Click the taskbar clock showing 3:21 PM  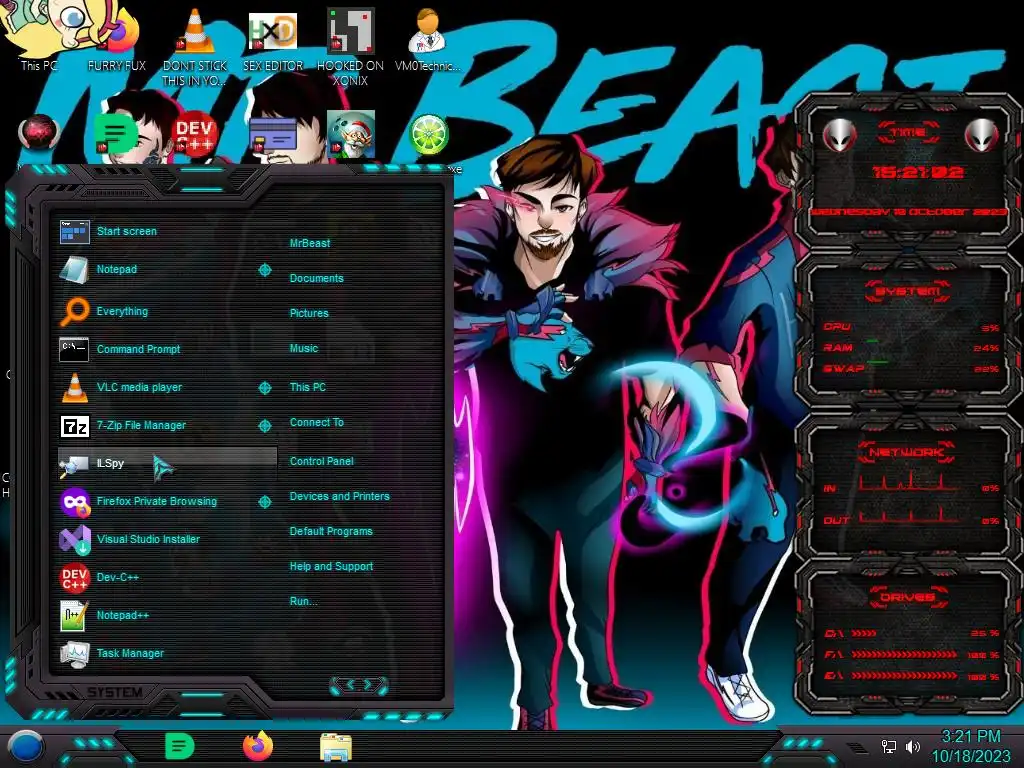[x=971, y=737]
